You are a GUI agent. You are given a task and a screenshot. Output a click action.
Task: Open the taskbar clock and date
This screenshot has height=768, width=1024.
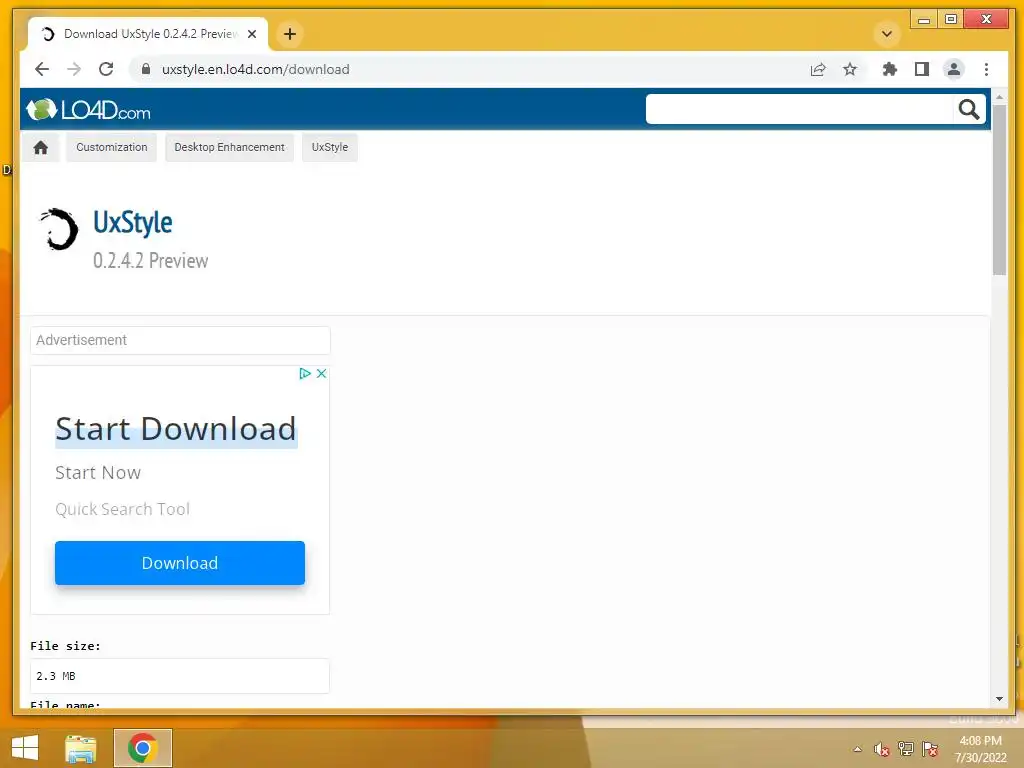click(980, 749)
